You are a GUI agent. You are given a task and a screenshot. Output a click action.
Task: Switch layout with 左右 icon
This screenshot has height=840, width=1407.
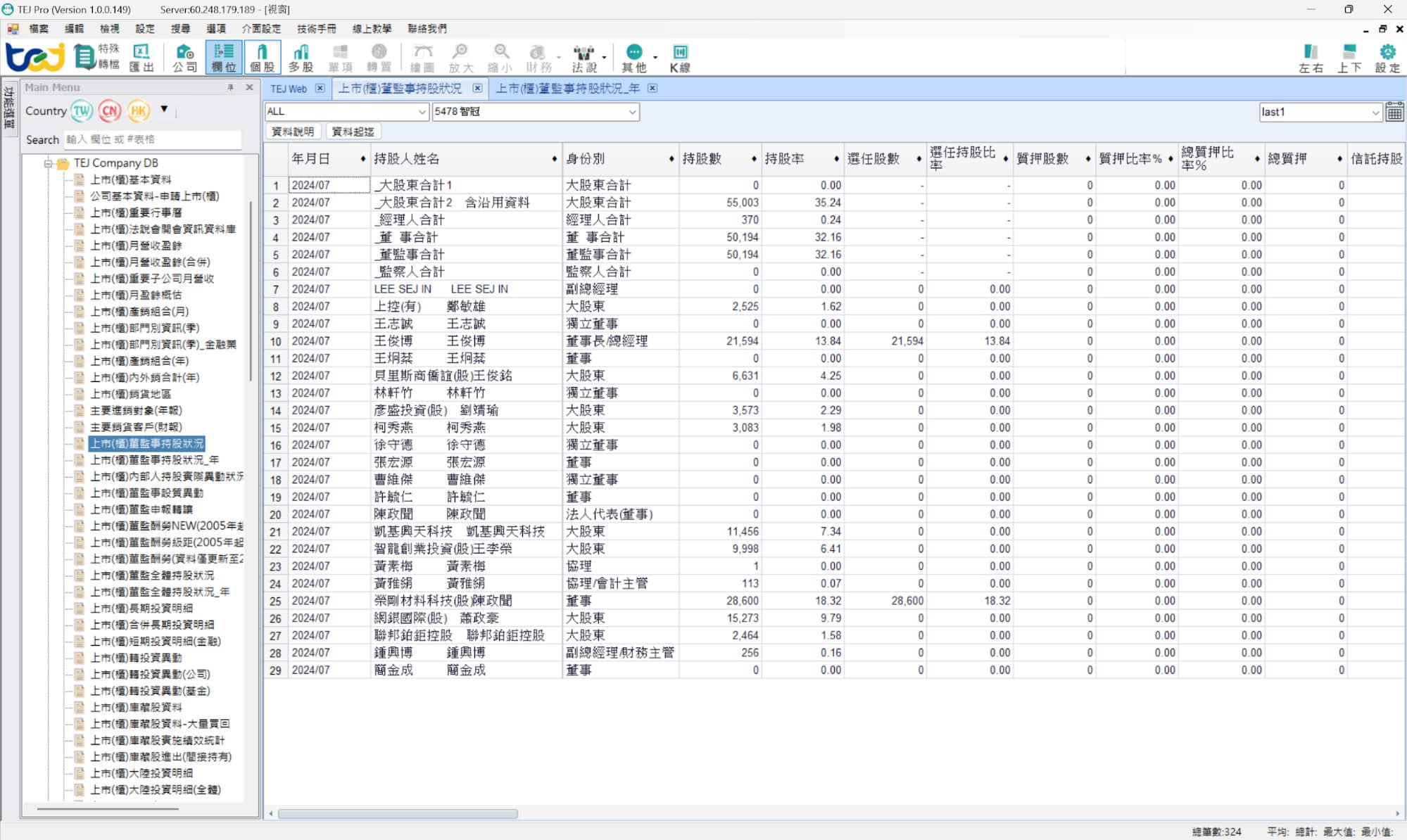coord(1311,58)
